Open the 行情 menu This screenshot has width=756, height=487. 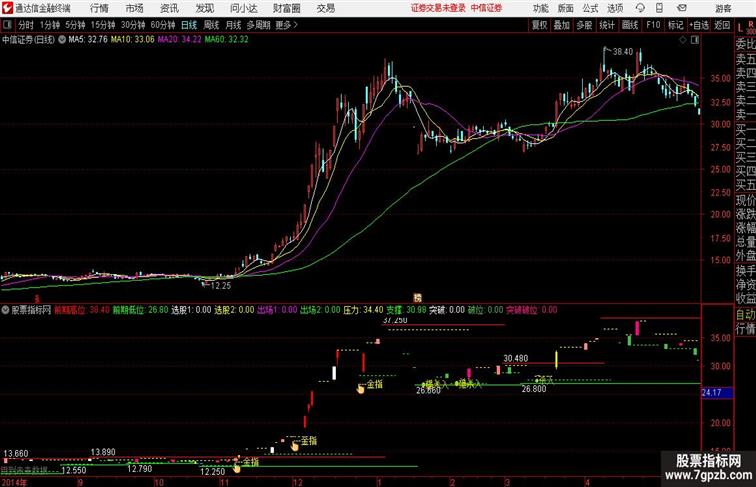(99, 8)
